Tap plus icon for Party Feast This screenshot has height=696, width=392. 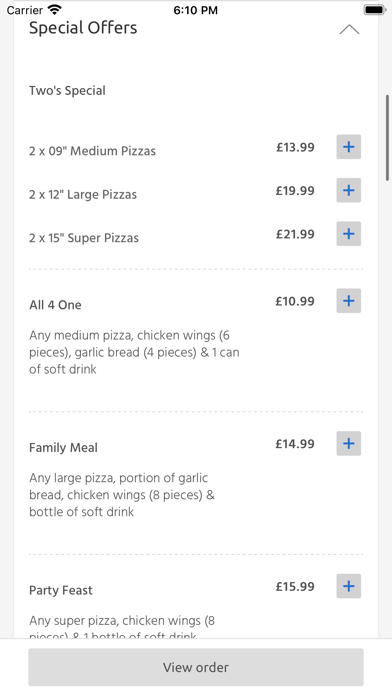pyautogui.click(x=348, y=586)
